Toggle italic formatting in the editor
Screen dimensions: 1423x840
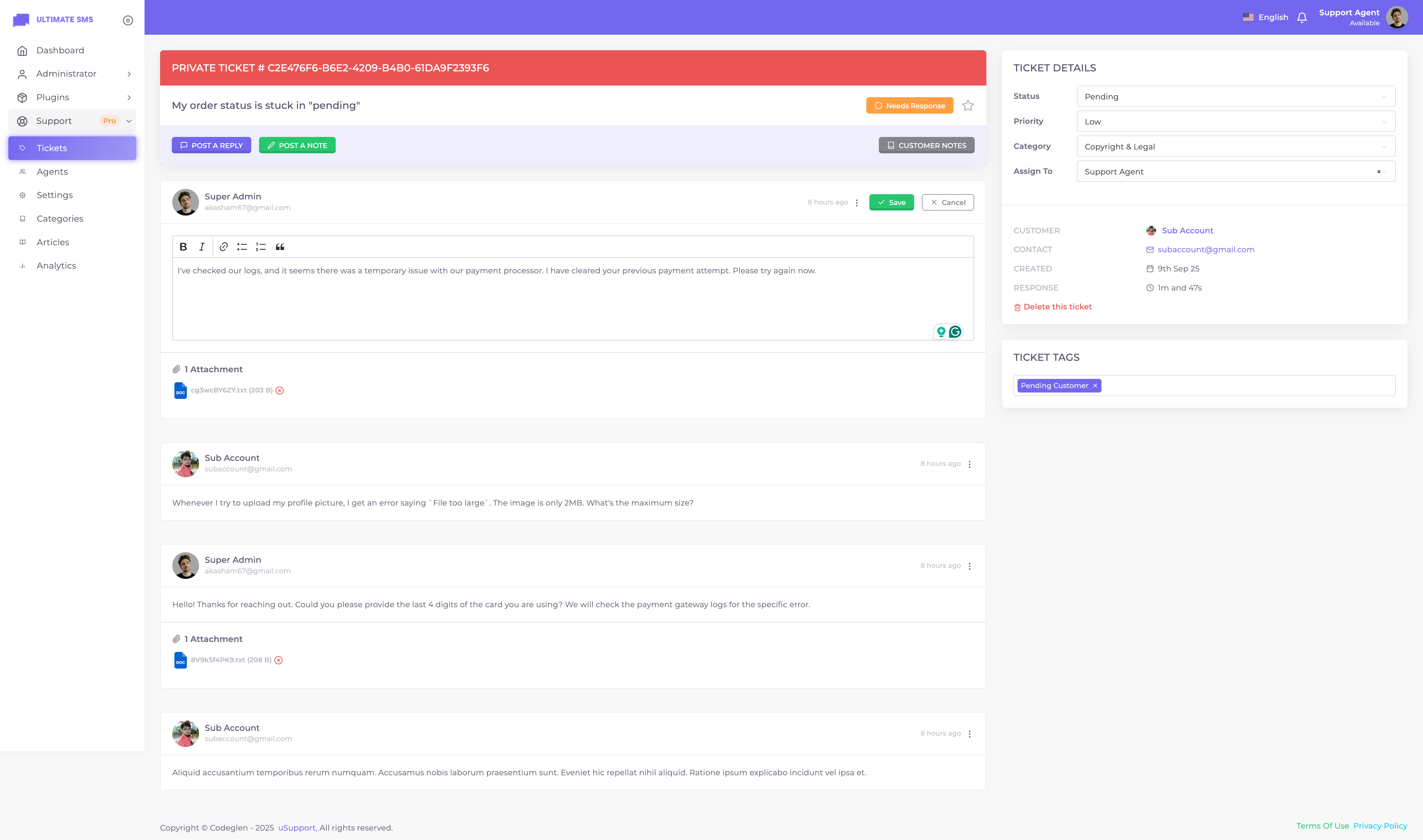pos(201,247)
